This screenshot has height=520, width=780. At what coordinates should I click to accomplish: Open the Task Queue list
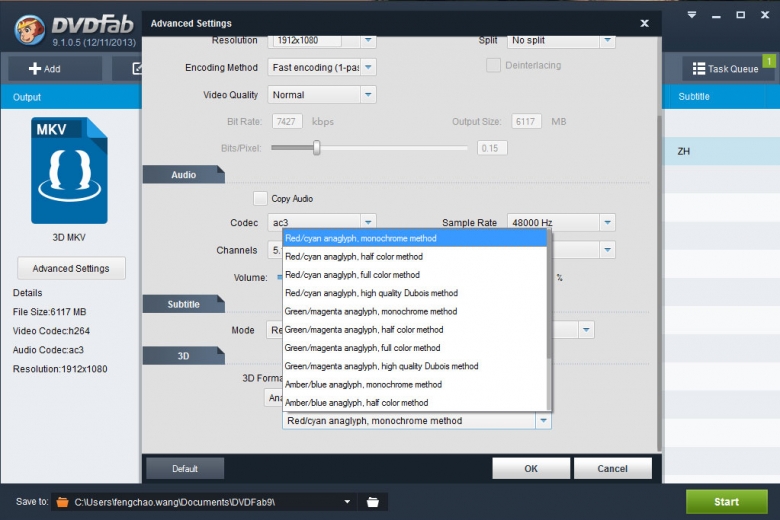coord(722,68)
